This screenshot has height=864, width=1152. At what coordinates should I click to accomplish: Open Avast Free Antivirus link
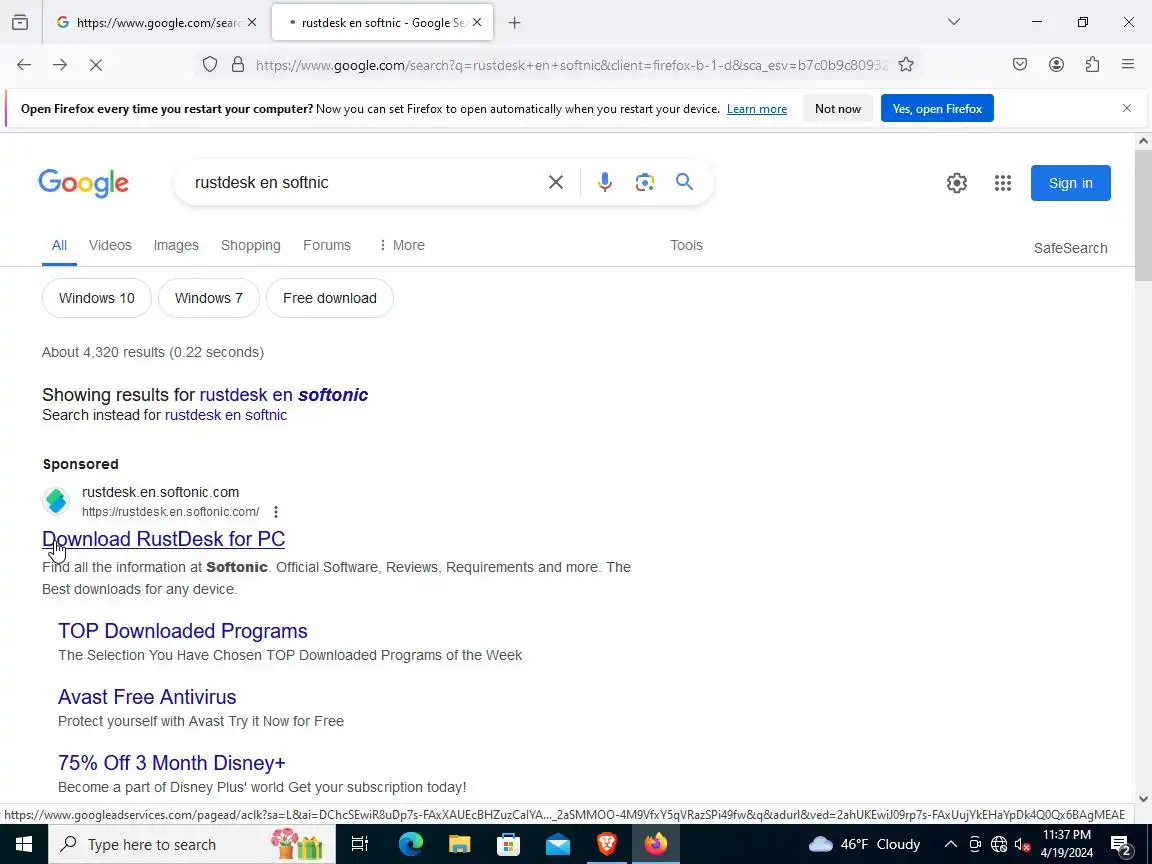147,697
